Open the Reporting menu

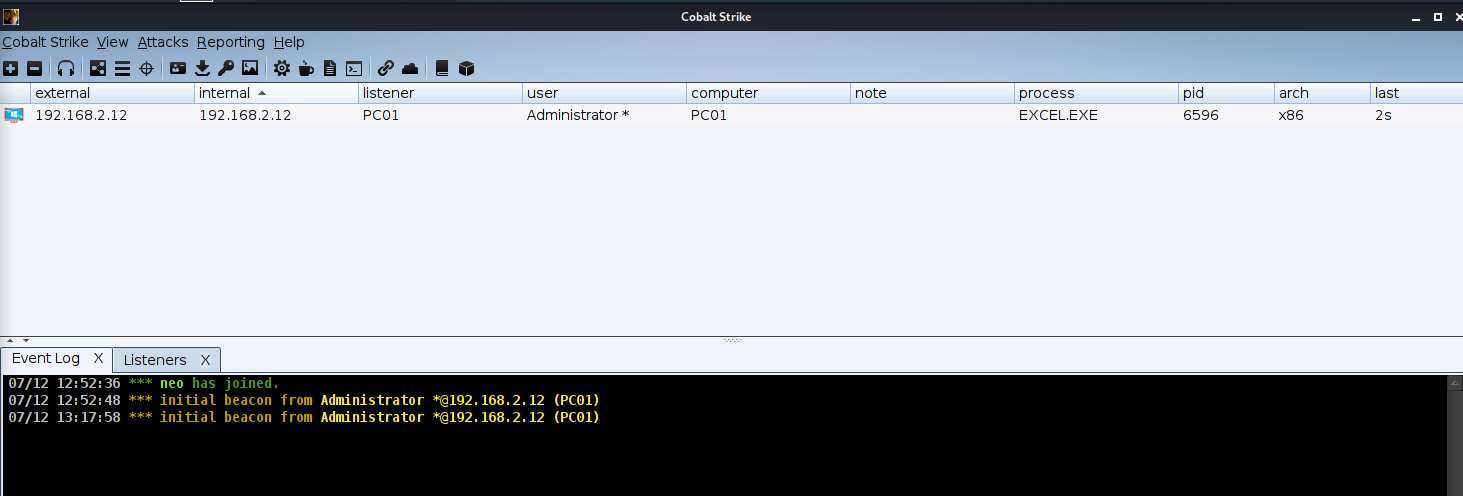(x=230, y=42)
